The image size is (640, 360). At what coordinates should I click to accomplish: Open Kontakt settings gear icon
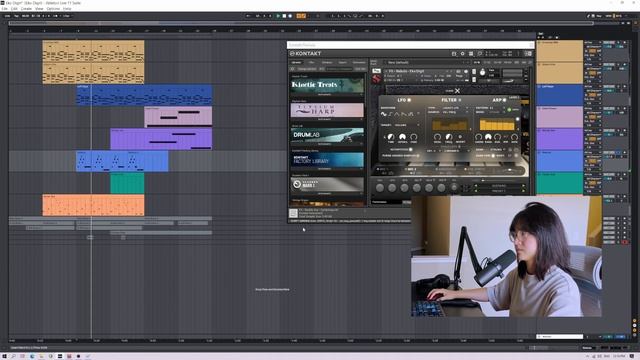[x=462, y=53]
